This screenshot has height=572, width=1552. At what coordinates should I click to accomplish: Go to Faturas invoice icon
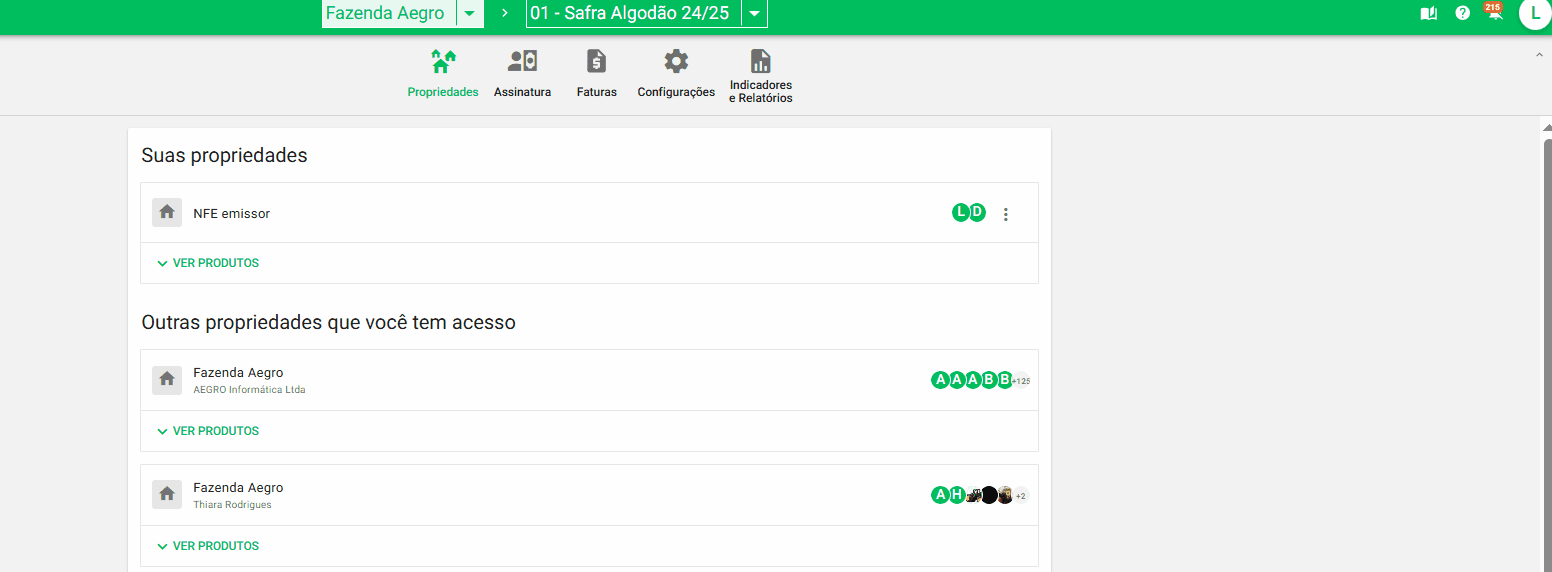tap(596, 62)
